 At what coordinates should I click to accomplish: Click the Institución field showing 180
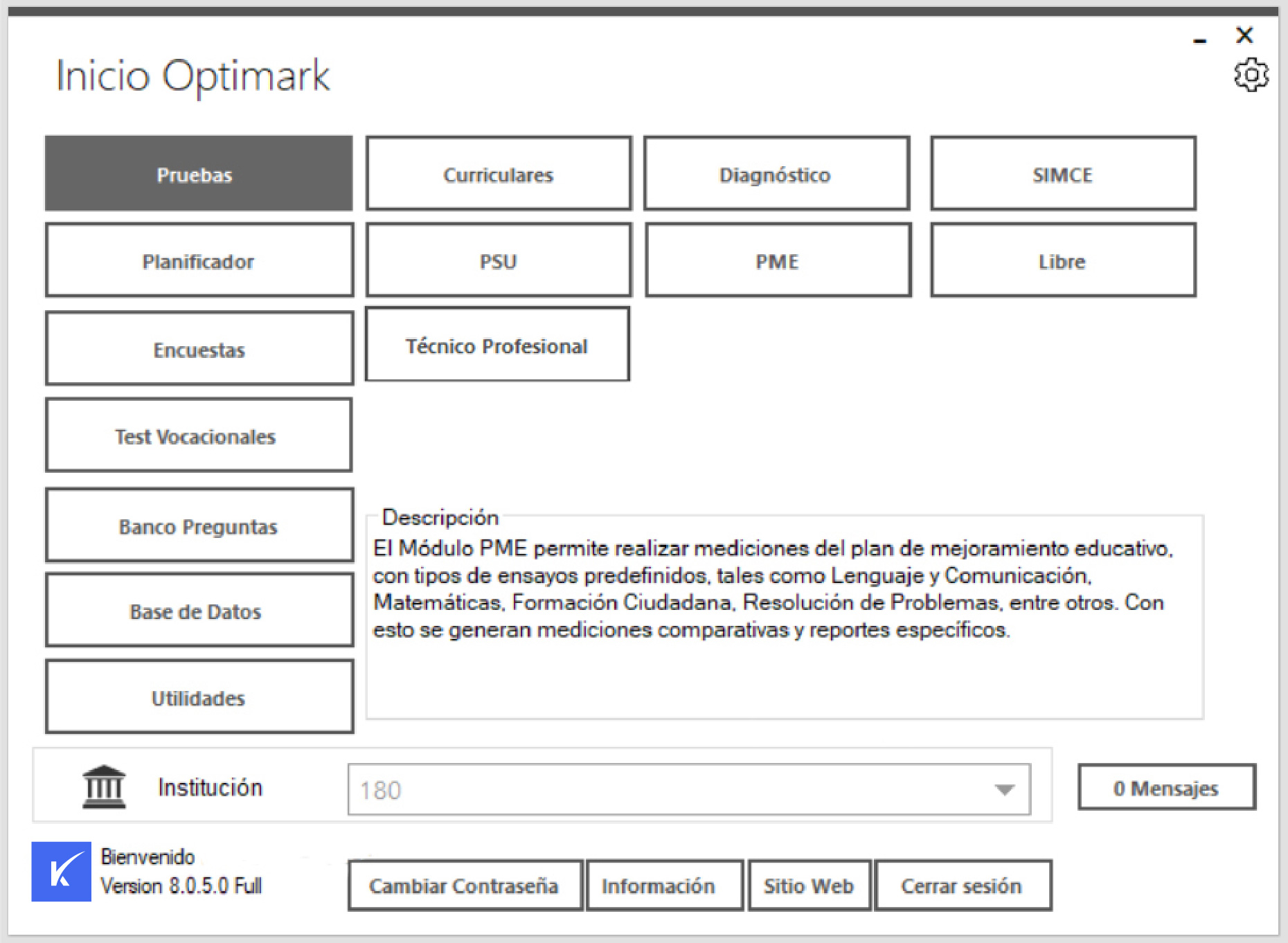coord(689,790)
